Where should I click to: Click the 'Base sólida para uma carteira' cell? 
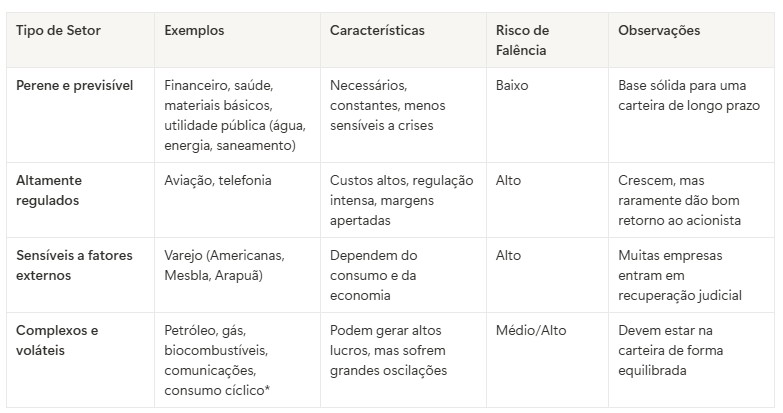pyautogui.click(x=689, y=96)
